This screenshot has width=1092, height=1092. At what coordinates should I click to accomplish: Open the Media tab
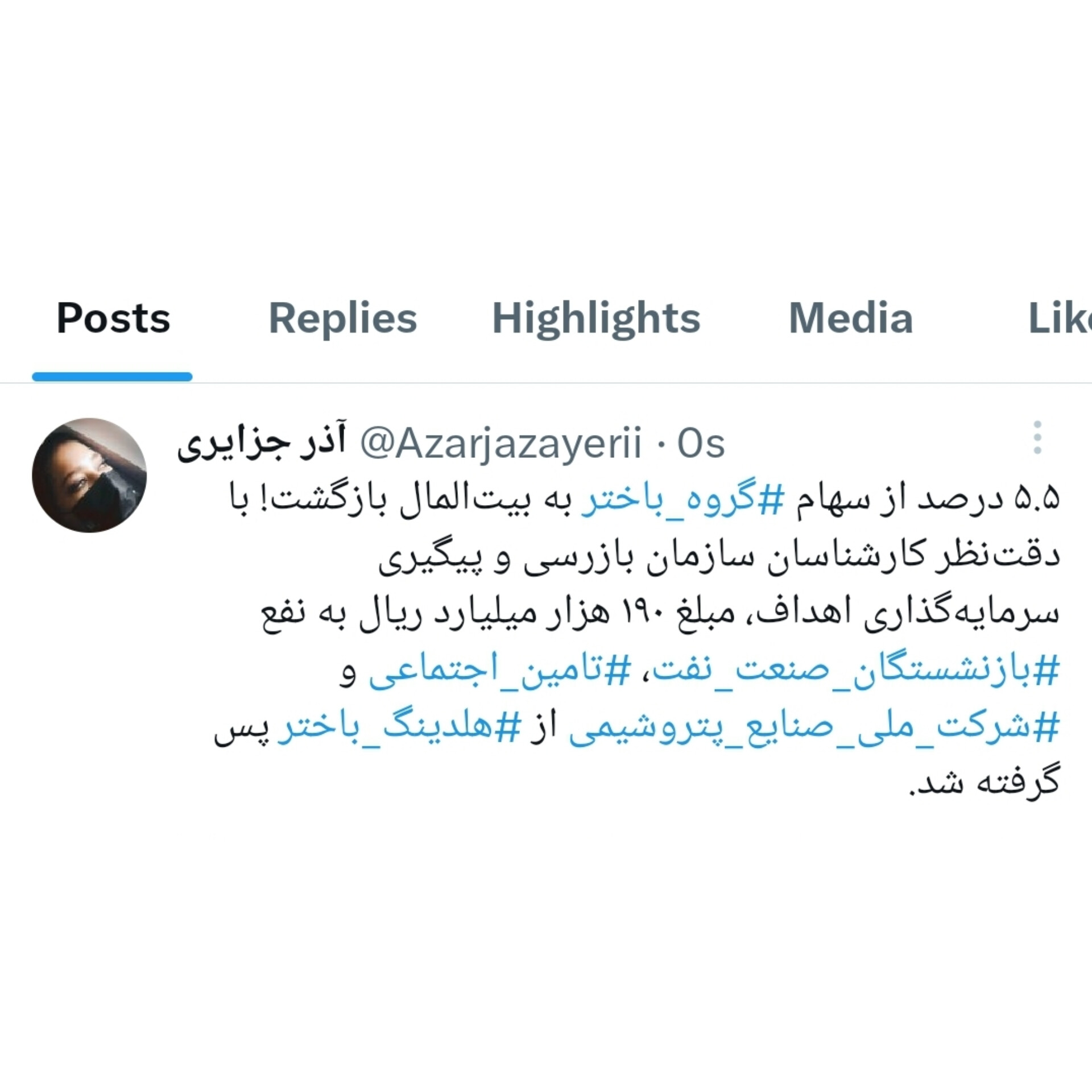(x=851, y=317)
